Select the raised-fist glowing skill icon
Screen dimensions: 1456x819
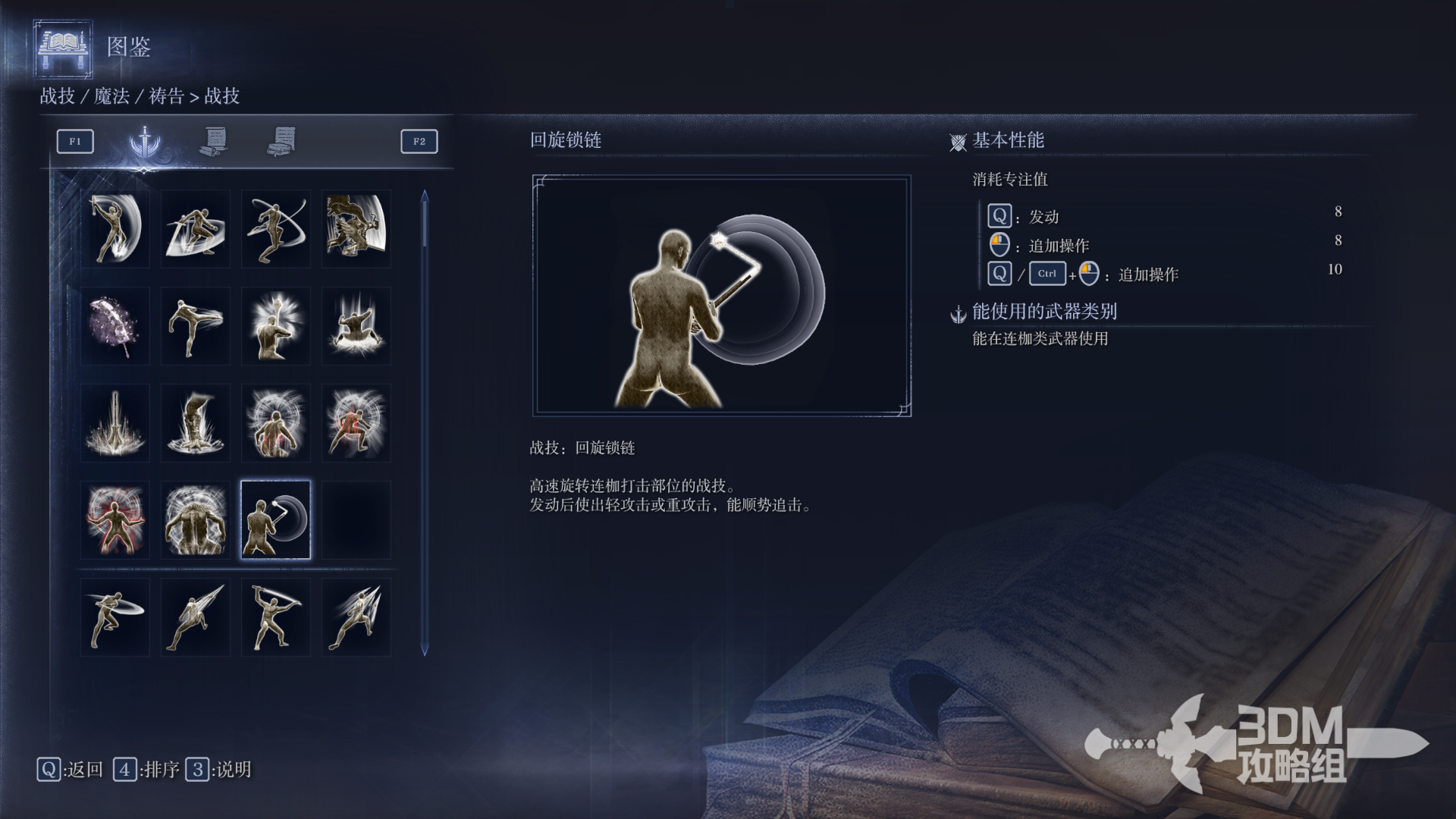click(x=276, y=326)
